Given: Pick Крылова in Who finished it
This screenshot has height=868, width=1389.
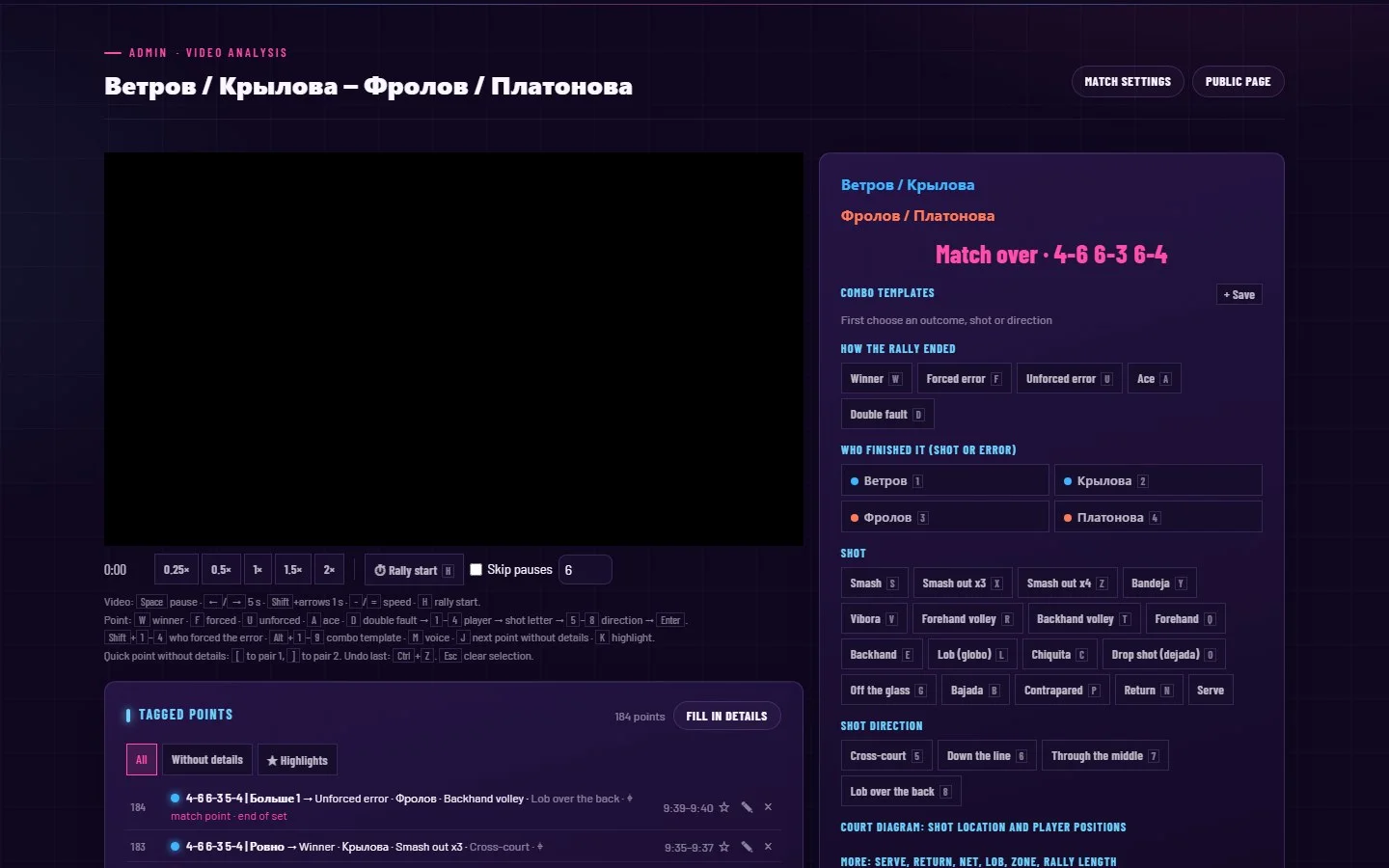Looking at the screenshot, I should click(1158, 480).
